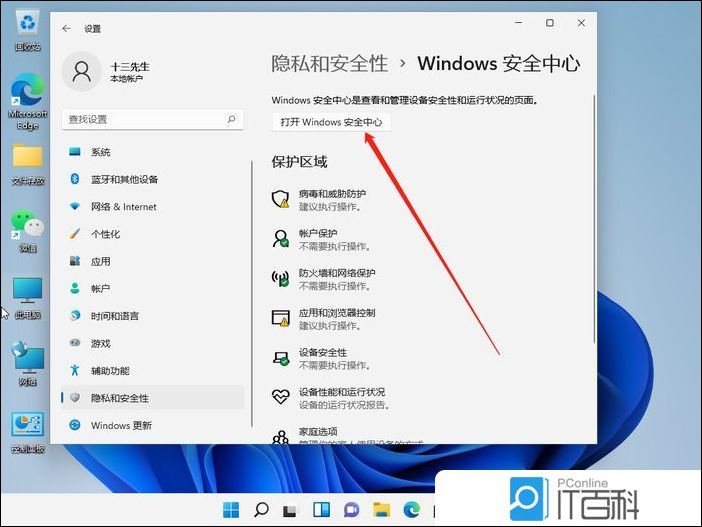Screen dimensions: 702x527
Task: Click the paintbrush personalization icon
Action: (x=75, y=234)
